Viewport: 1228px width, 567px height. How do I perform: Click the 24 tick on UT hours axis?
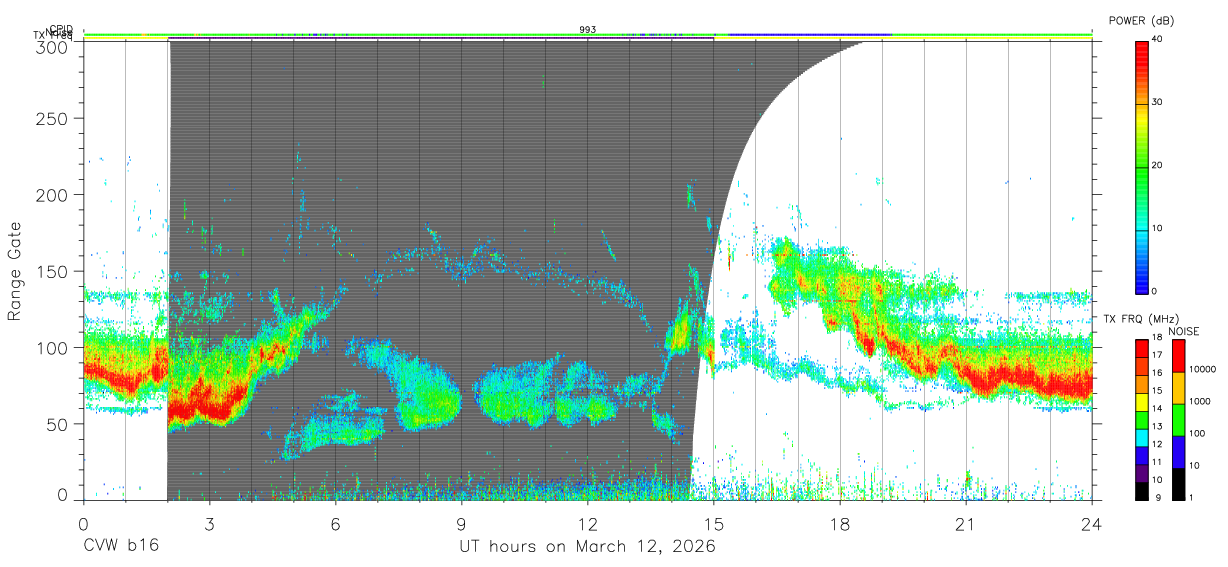[1091, 523]
